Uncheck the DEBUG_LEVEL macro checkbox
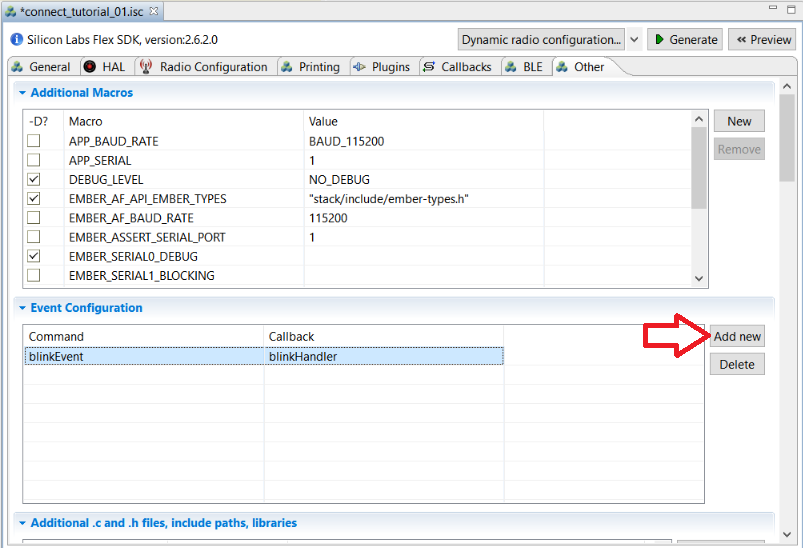Screen dimensions: 803x548 [x=34, y=179]
